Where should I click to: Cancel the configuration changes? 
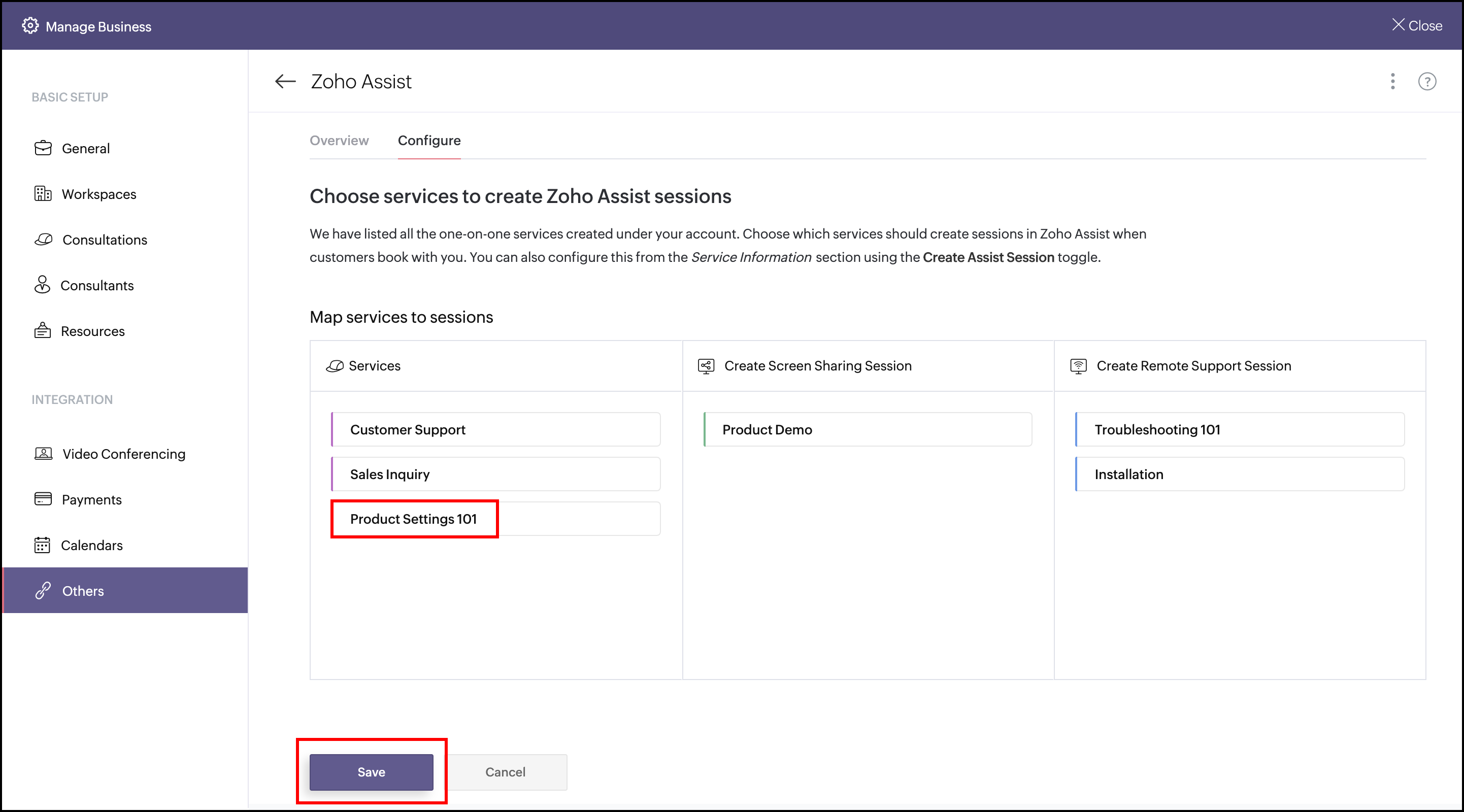tap(505, 772)
